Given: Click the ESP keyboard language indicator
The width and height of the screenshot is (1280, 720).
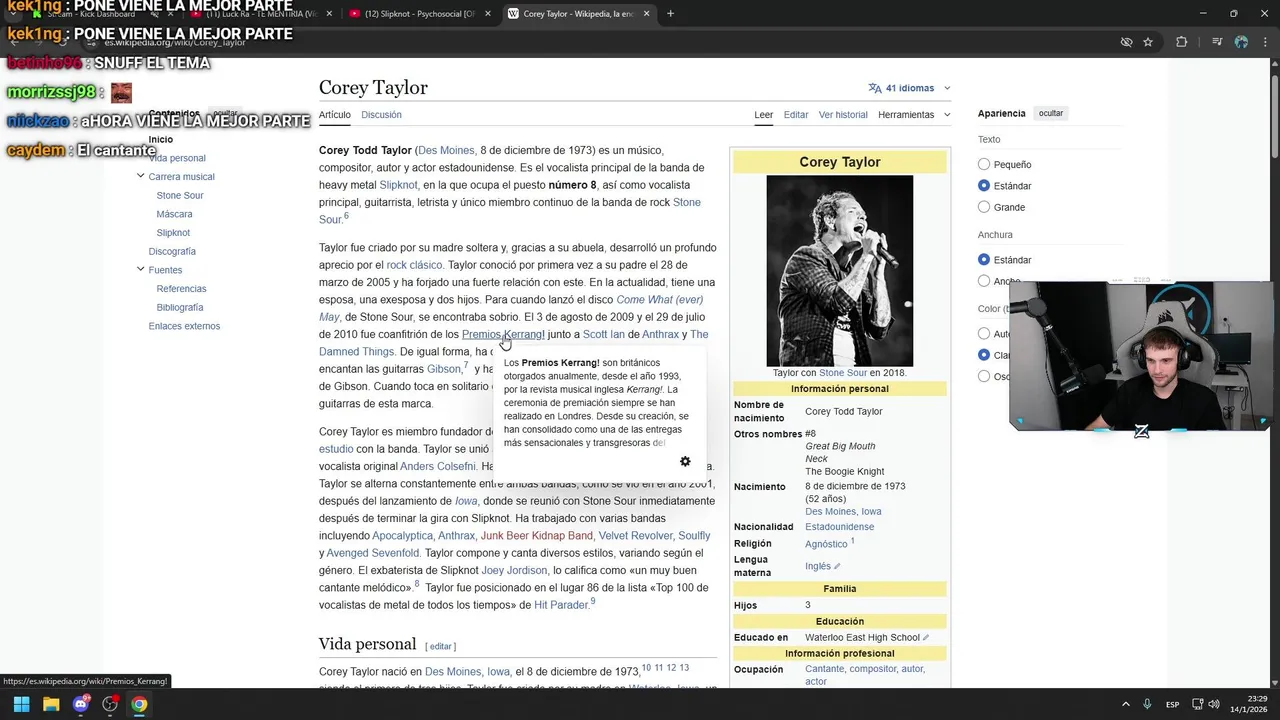Looking at the screenshot, I should click(1172, 704).
